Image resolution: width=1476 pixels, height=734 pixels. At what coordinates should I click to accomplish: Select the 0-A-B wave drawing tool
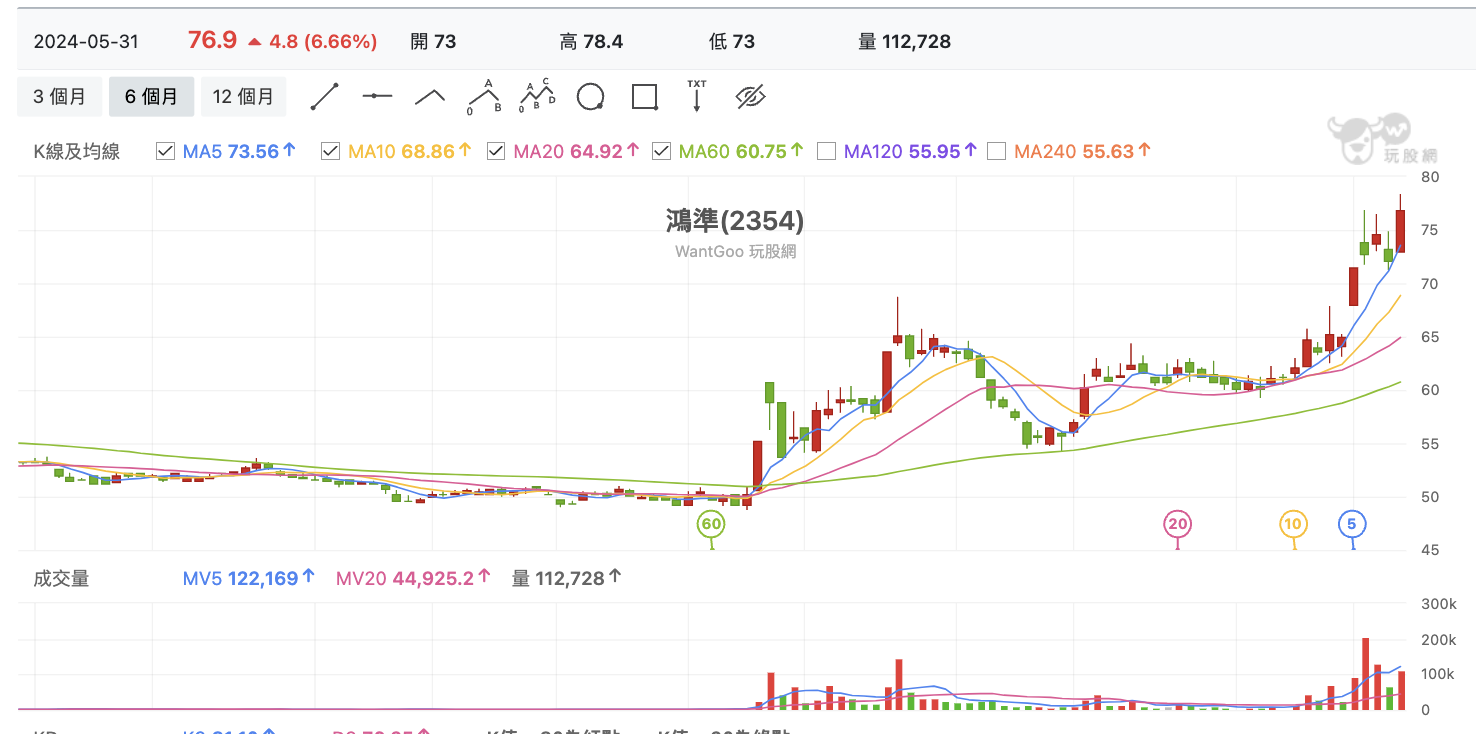(x=485, y=96)
